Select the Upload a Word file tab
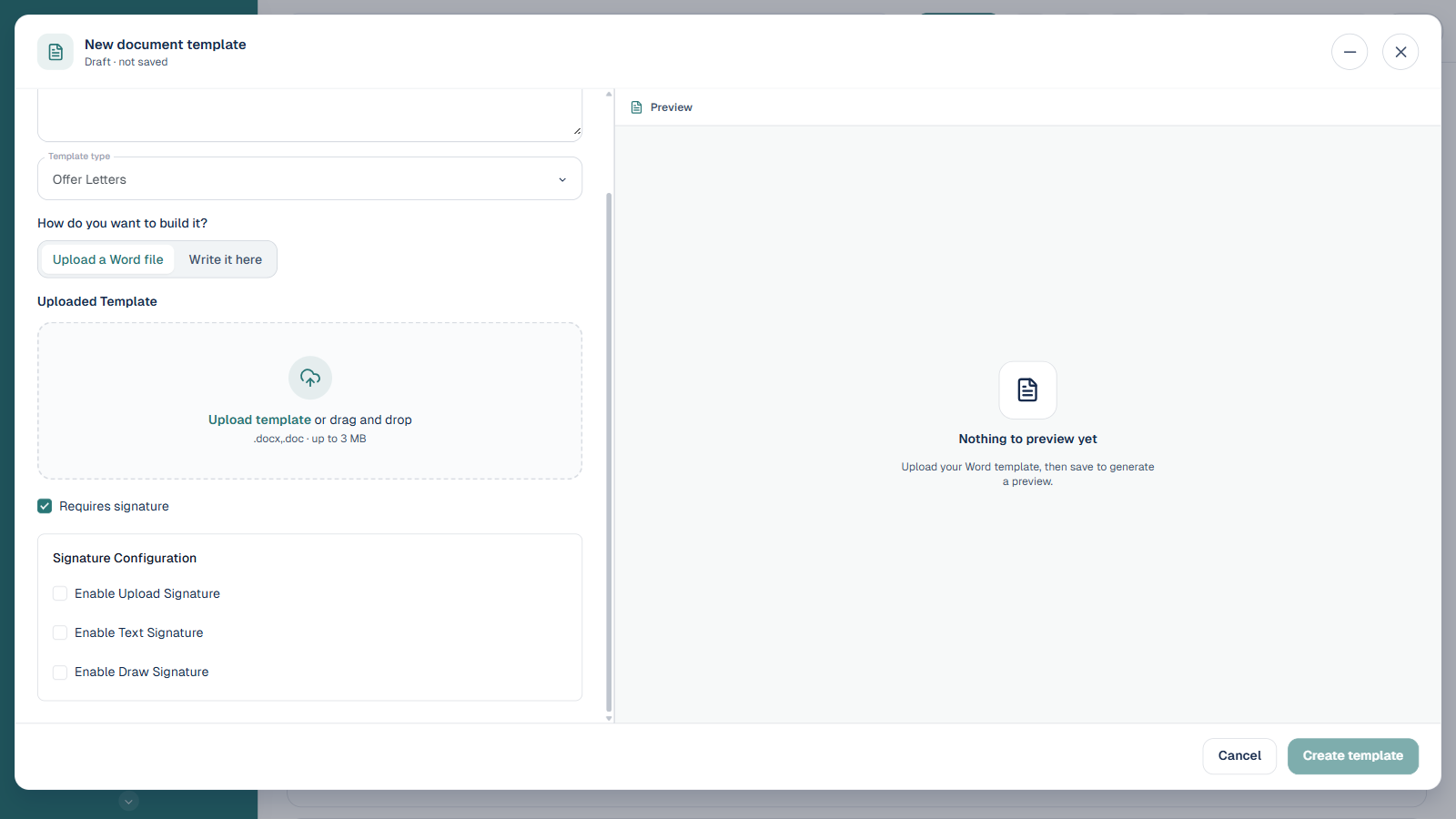The width and height of the screenshot is (1456, 819). click(108, 259)
